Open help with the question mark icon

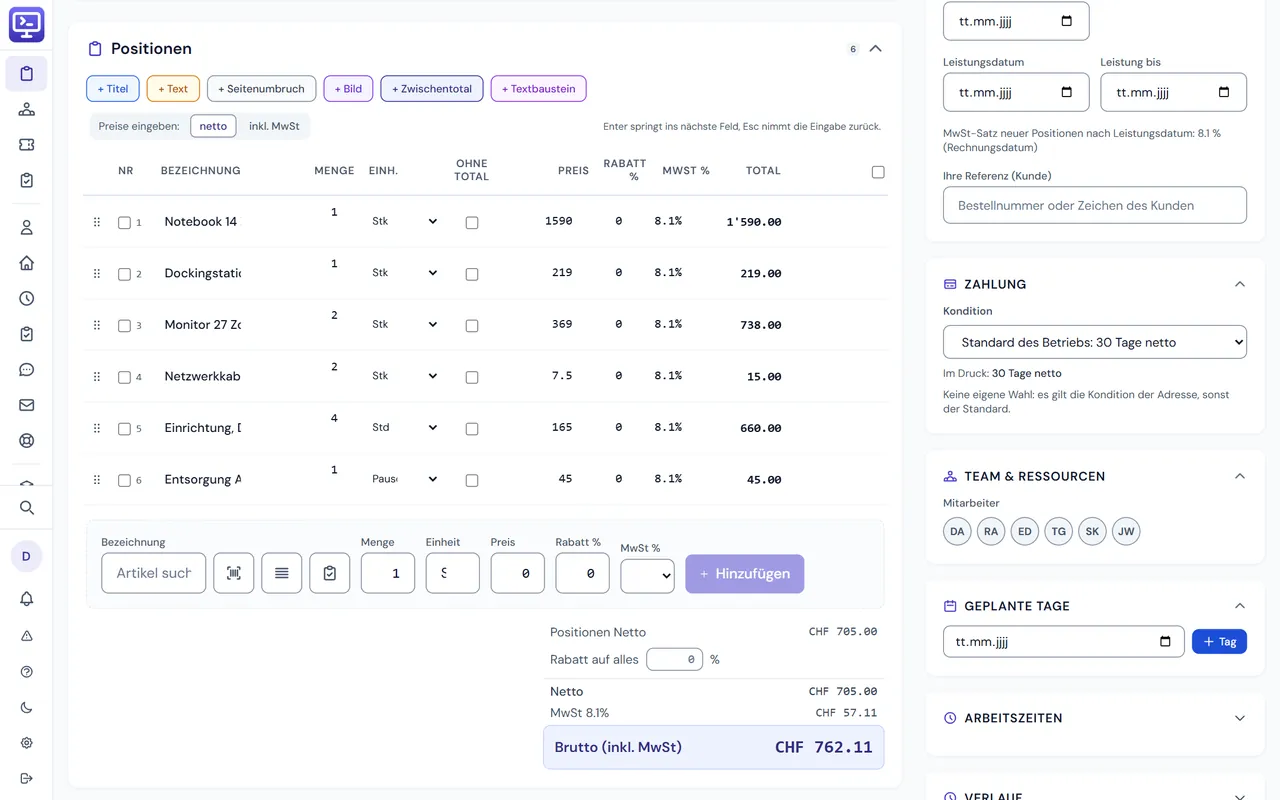(27, 672)
